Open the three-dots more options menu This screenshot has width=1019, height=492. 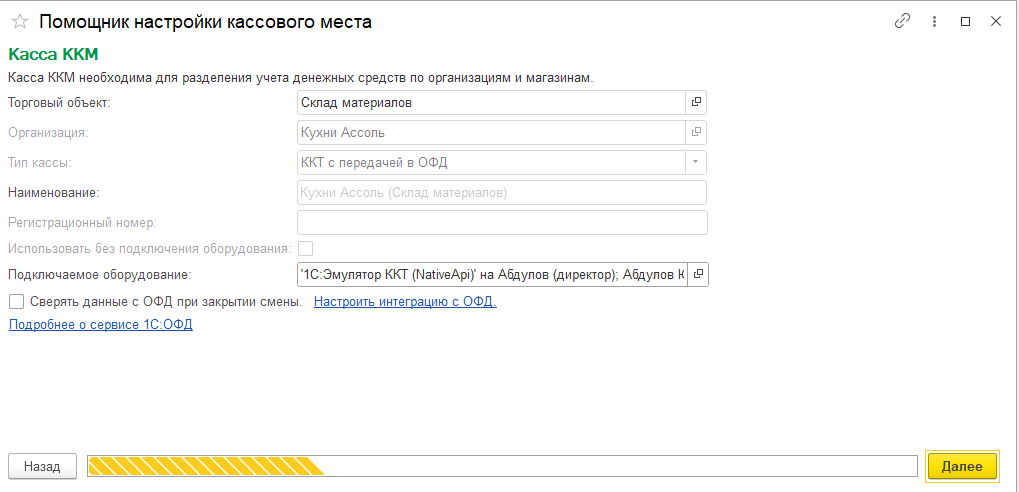point(935,21)
